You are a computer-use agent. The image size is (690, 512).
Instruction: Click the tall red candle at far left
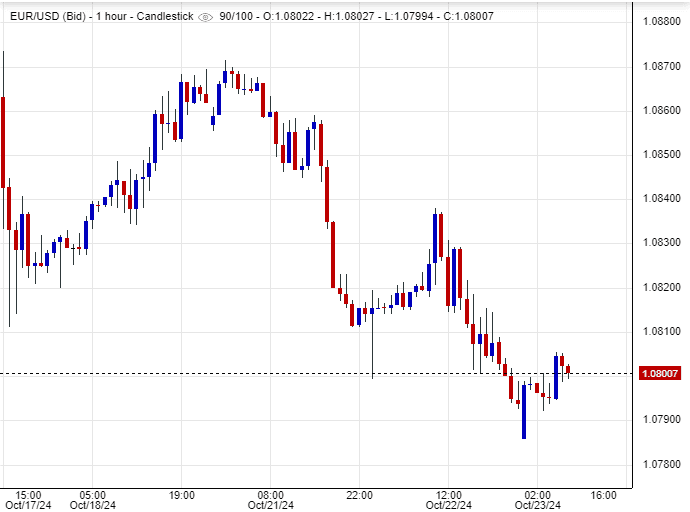[4, 160]
